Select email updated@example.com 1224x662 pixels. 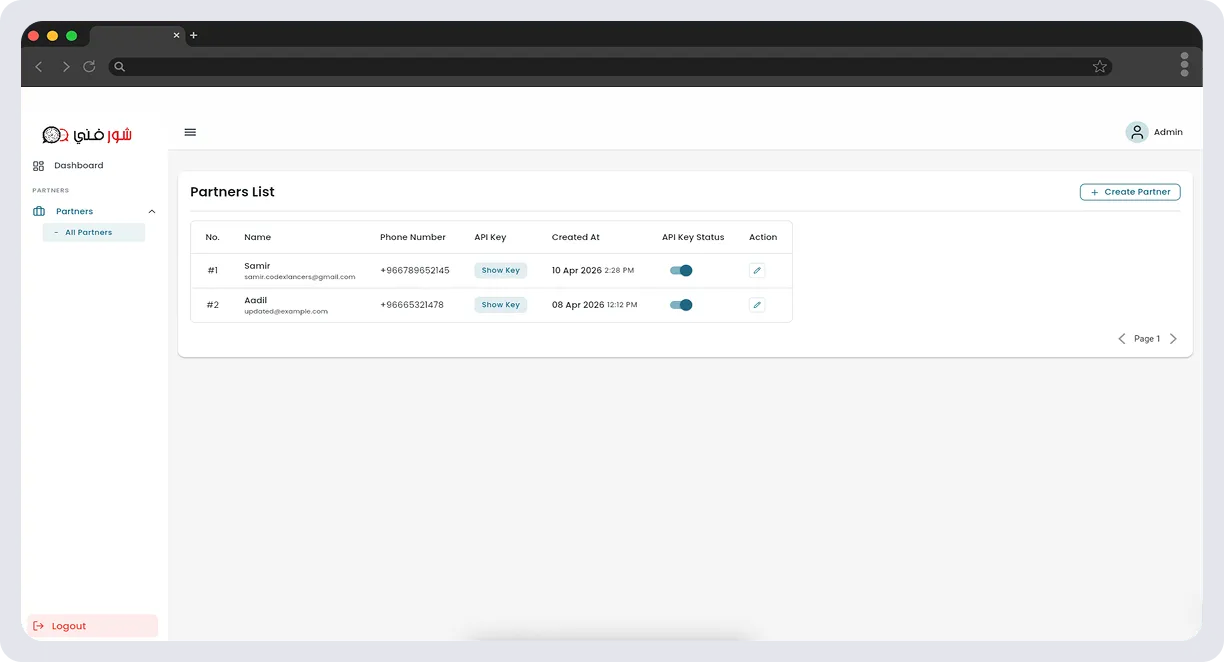tap(286, 312)
